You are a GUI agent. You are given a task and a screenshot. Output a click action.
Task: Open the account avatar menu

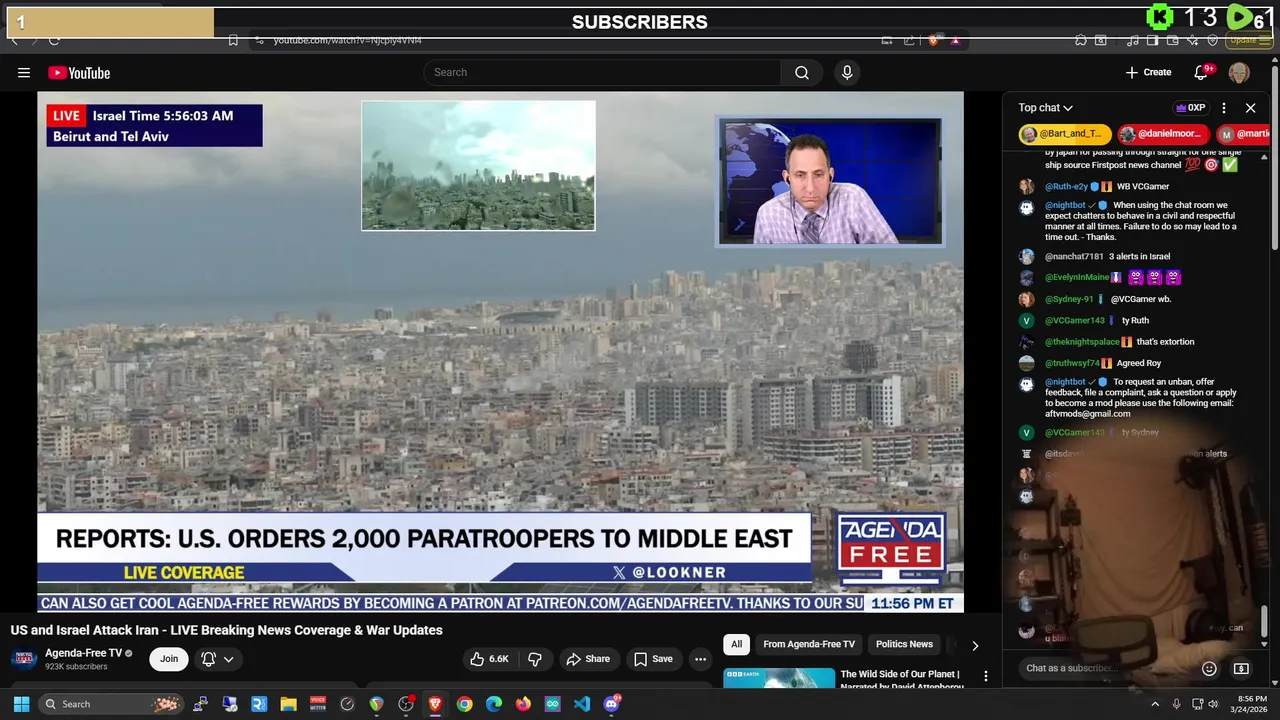(1239, 72)
